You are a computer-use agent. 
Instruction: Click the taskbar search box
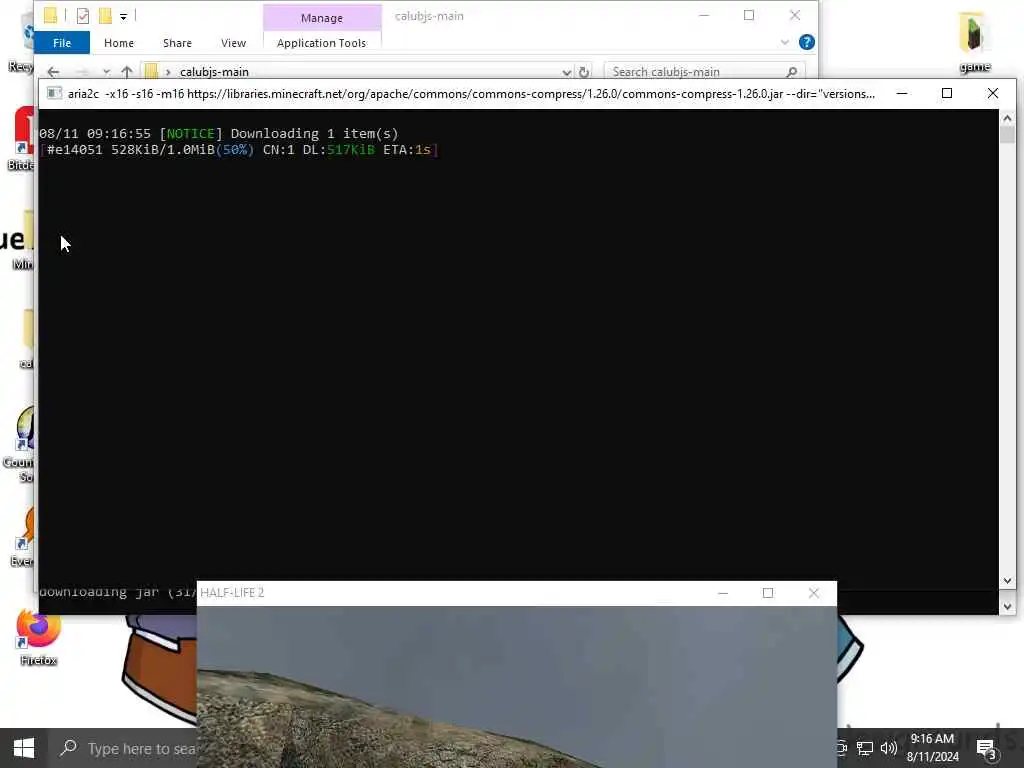pyautogui.click(x=123, y=748)
